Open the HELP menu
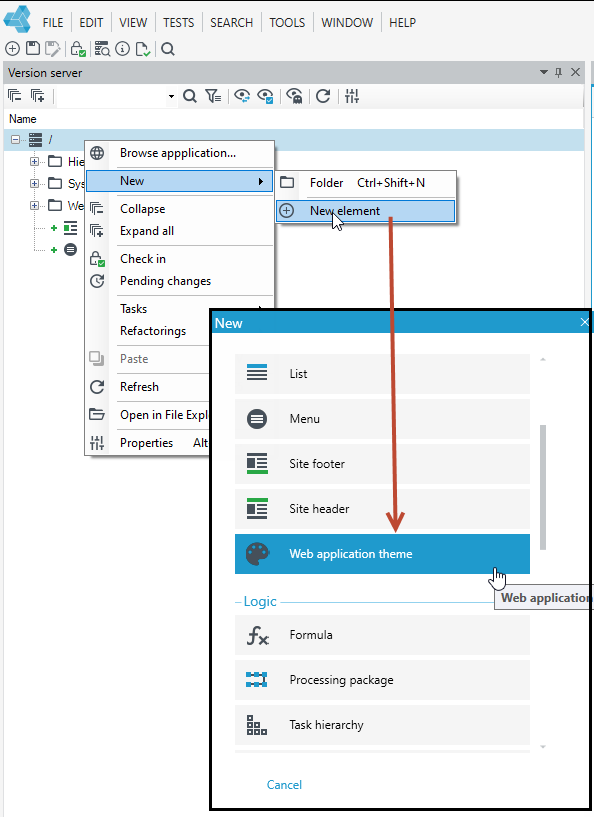Image resolution: width=594 pixels, height=817 pixels. click(x=402, y=22)
